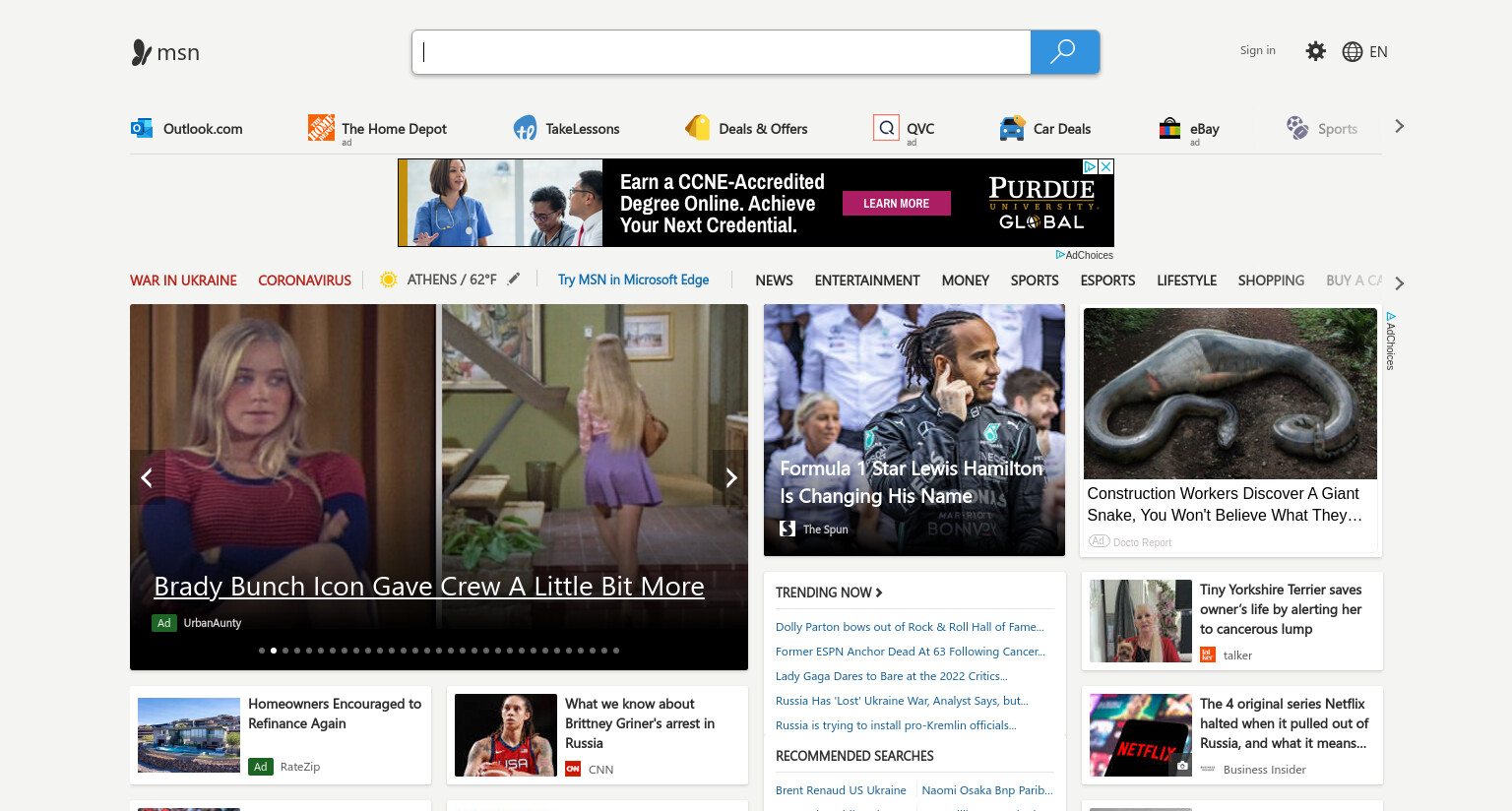
Task: Select first carousel pagination dot
Action: (x=262, y=651)
